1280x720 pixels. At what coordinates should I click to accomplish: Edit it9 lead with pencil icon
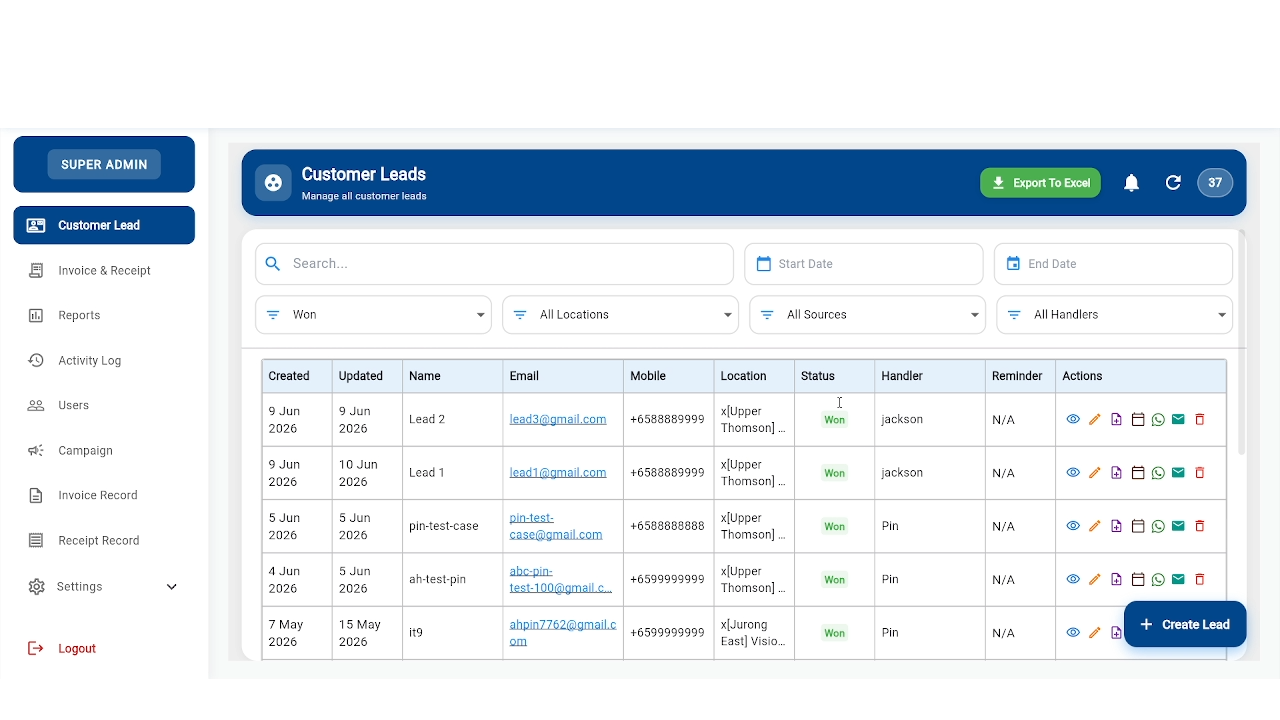click(1095, 633)
